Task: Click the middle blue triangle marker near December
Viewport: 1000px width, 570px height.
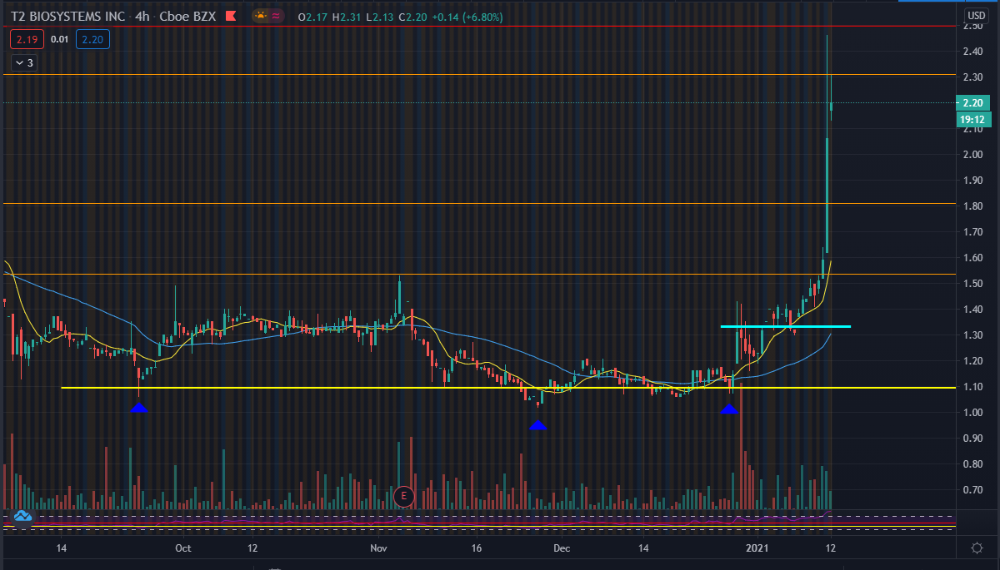Action: point(538,425)
